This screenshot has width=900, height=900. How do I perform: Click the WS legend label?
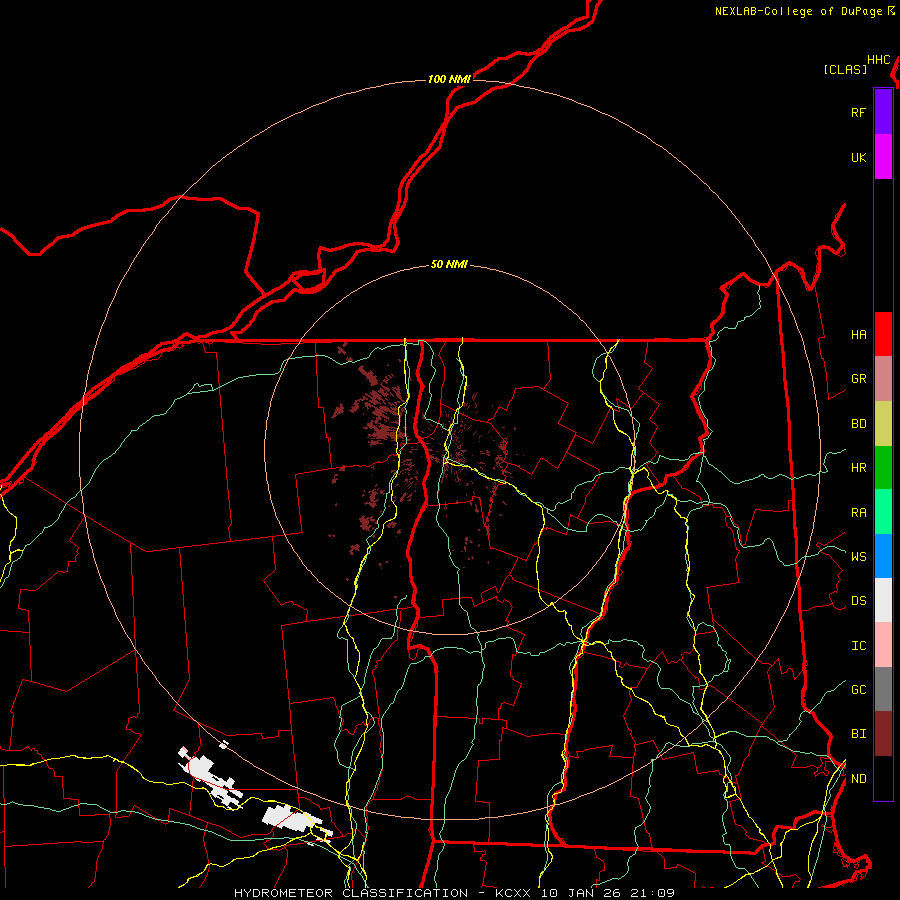(x=858, y=556)
